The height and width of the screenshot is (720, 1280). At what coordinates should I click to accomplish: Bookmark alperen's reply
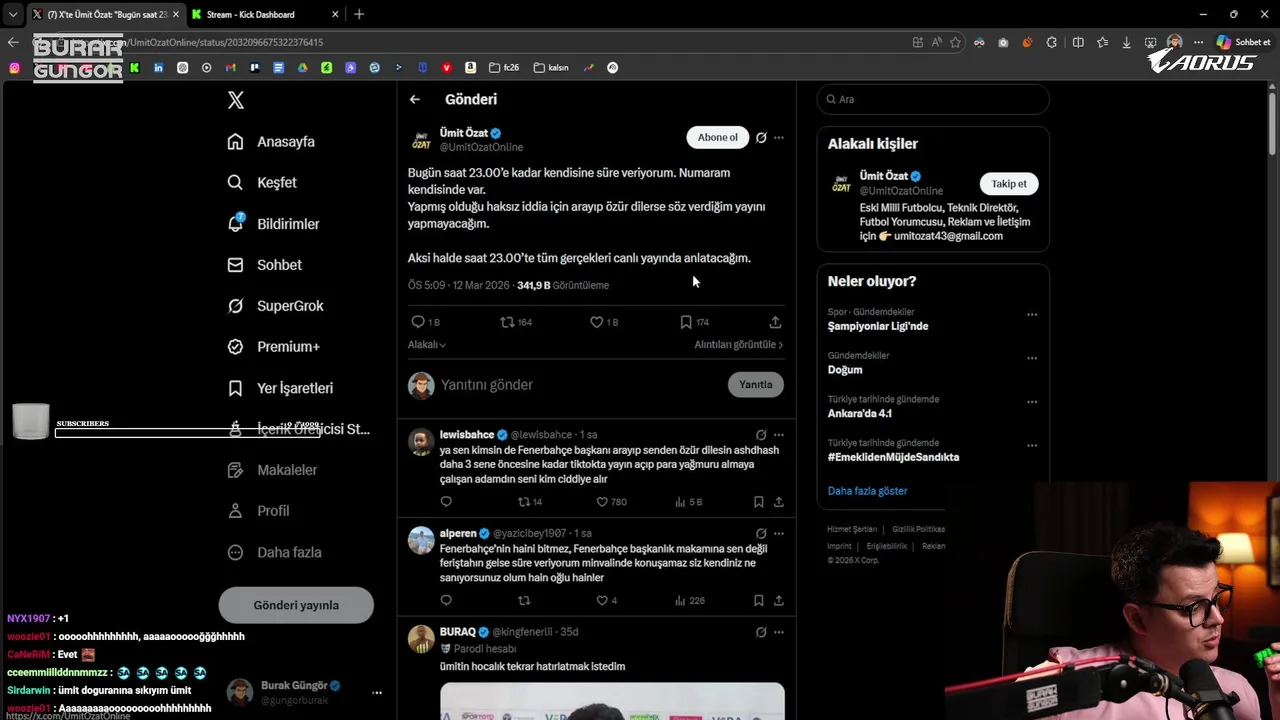(758, 600)
